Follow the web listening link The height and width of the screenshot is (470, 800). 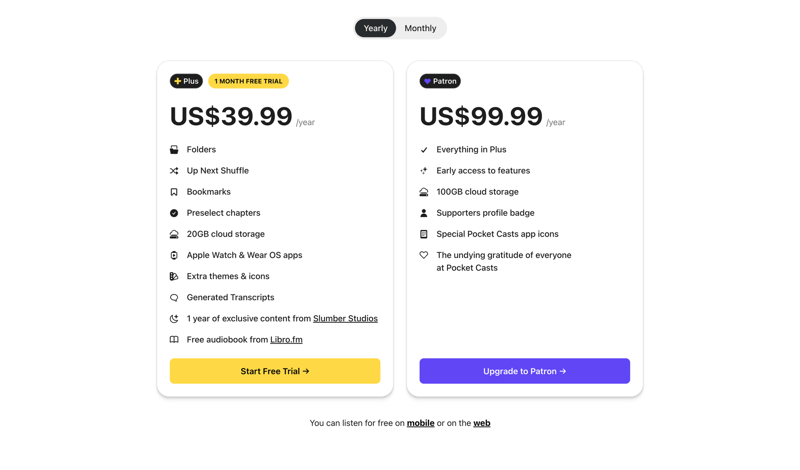[481, 423]
